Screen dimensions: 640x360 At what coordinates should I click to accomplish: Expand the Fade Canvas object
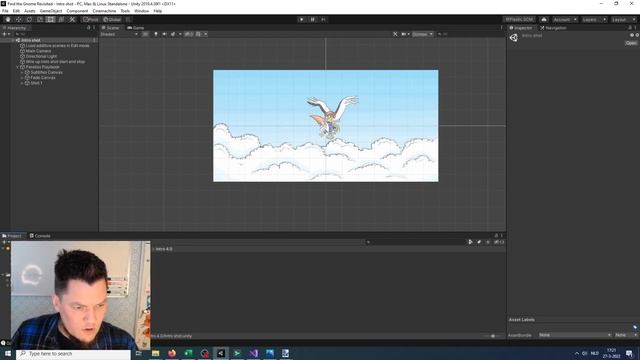(22, 78)
